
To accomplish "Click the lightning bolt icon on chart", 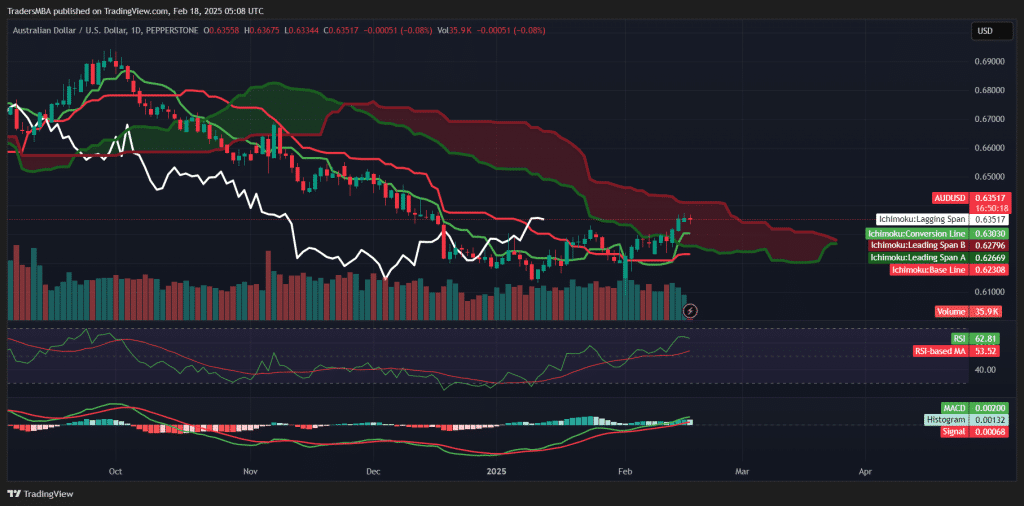I will (x=690, y=311).
